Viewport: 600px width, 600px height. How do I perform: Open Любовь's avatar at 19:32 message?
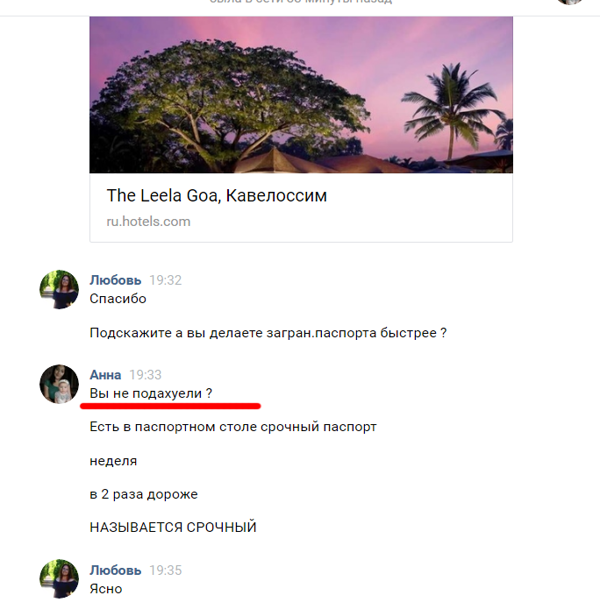pyautogui.click(x=59, y=289)
